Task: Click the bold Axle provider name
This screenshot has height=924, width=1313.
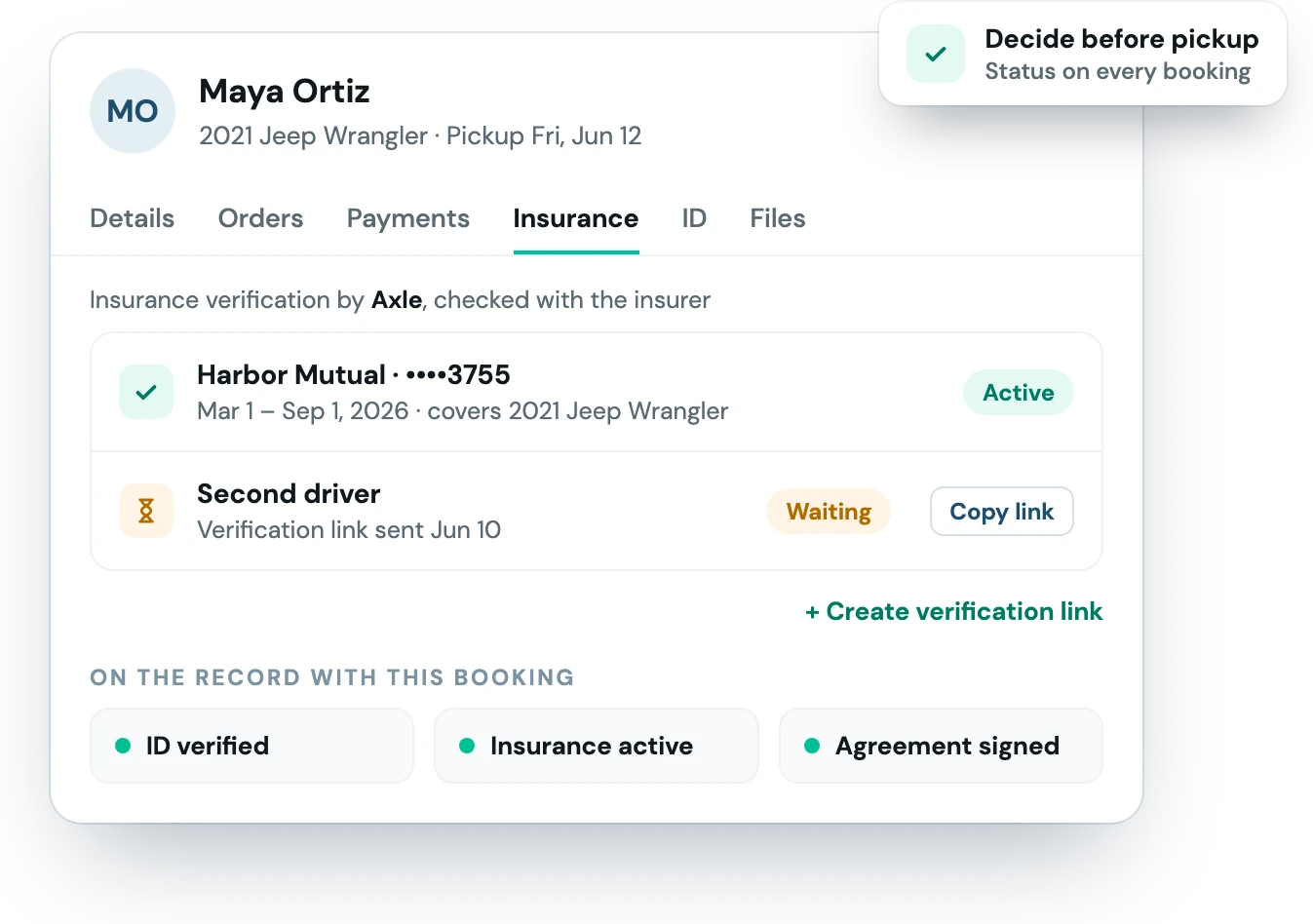Action: (397, 299)
